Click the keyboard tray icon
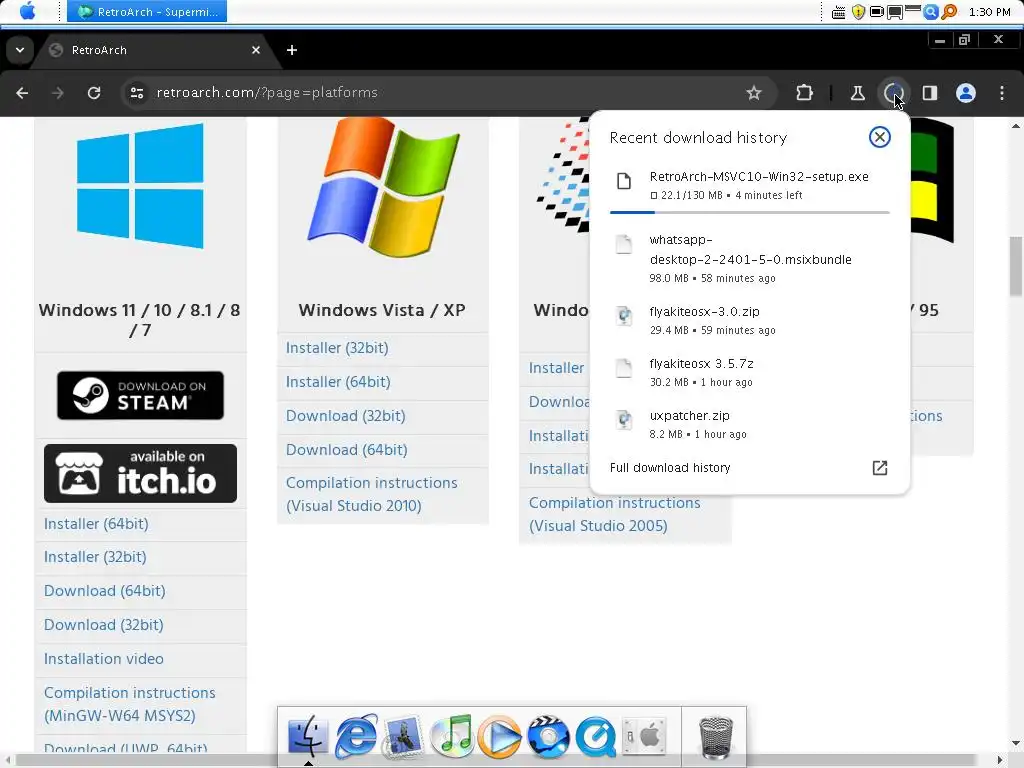 839,12
